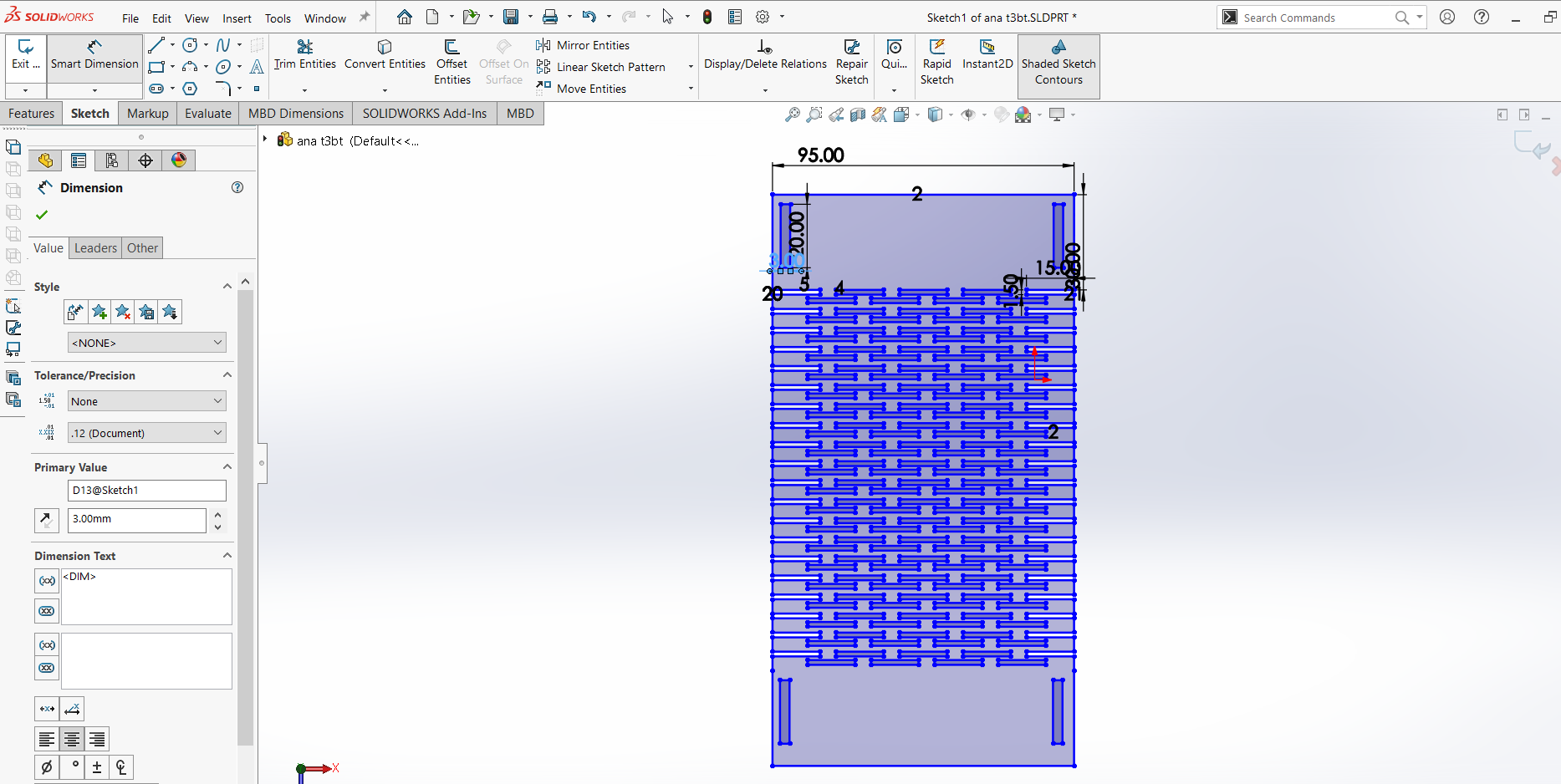
Task: Click the property panel vertical scrollbar
Action: click(x=245, y=501)
